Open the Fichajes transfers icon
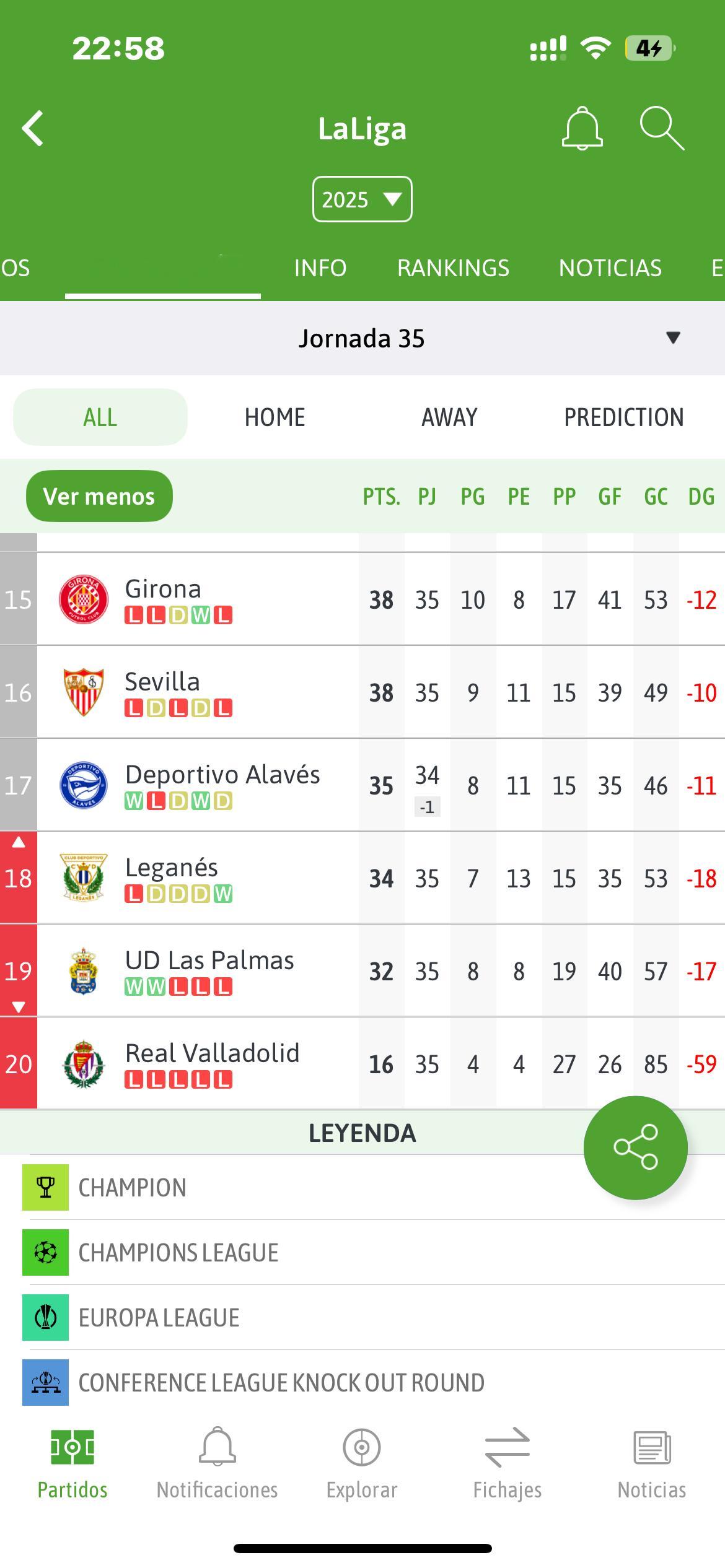Screen dimensions: 725x1568 [507, 1448]
